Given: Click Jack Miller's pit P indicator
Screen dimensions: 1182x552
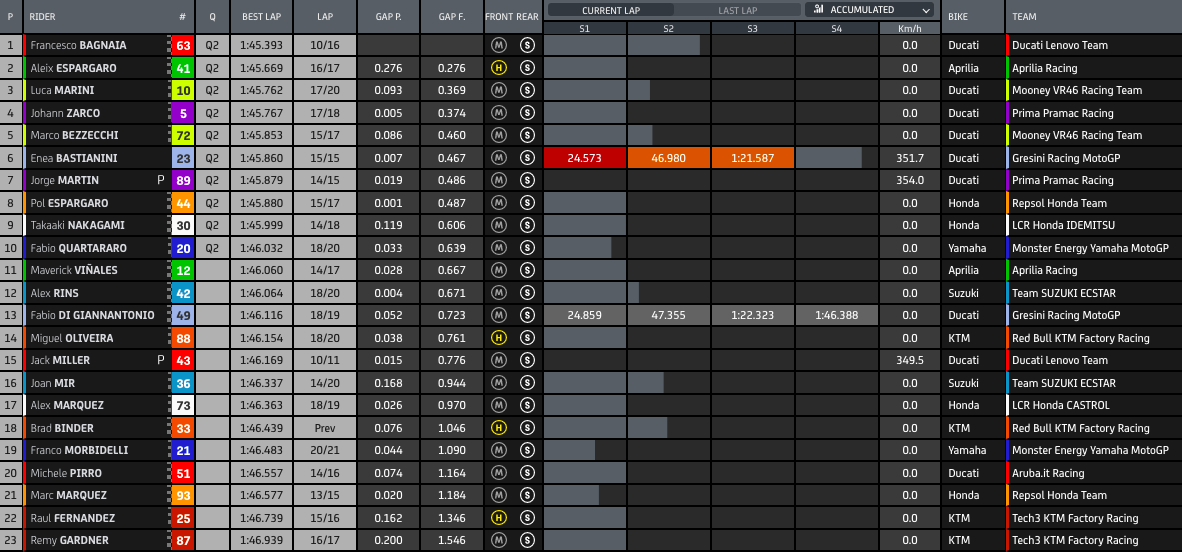Looking at the screenshot, I should (161, 360).
